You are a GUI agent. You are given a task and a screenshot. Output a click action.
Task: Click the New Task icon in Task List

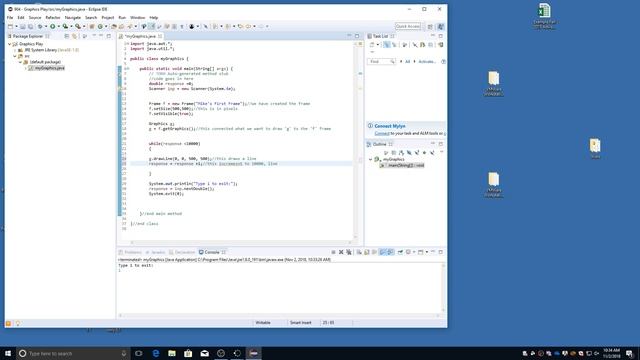tap(372, 45)
